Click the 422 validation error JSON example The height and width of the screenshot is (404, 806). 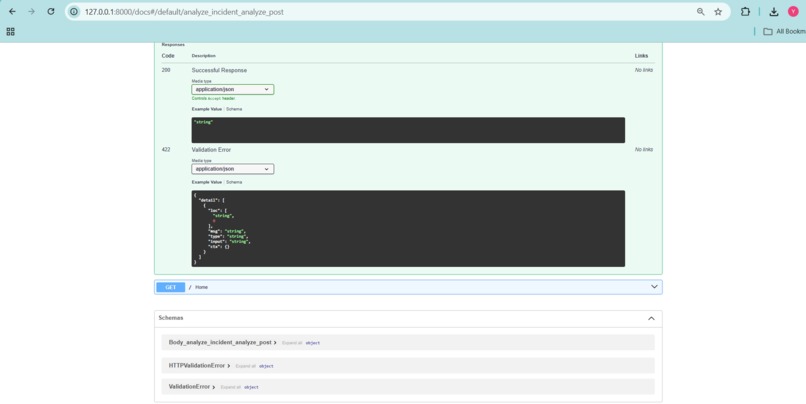[x=408, y=229]
